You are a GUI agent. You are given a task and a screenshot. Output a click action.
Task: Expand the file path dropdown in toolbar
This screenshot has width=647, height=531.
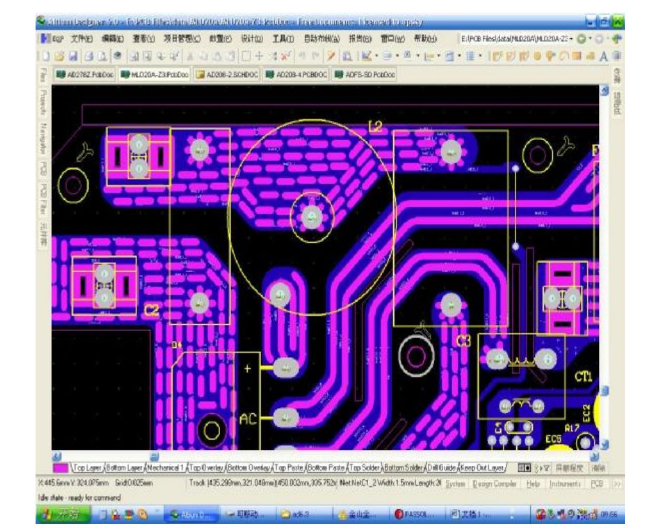[570, 38]
